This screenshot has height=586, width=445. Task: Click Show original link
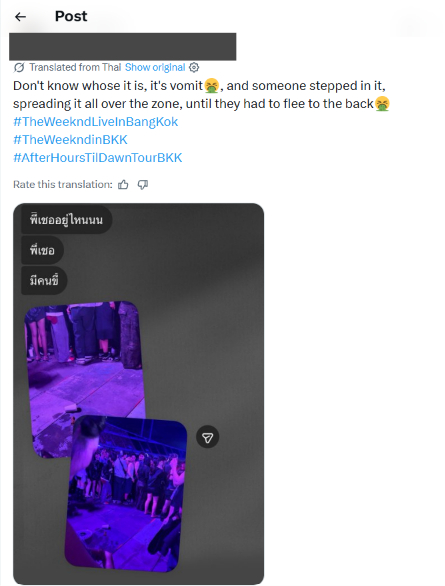pos(155,67)
